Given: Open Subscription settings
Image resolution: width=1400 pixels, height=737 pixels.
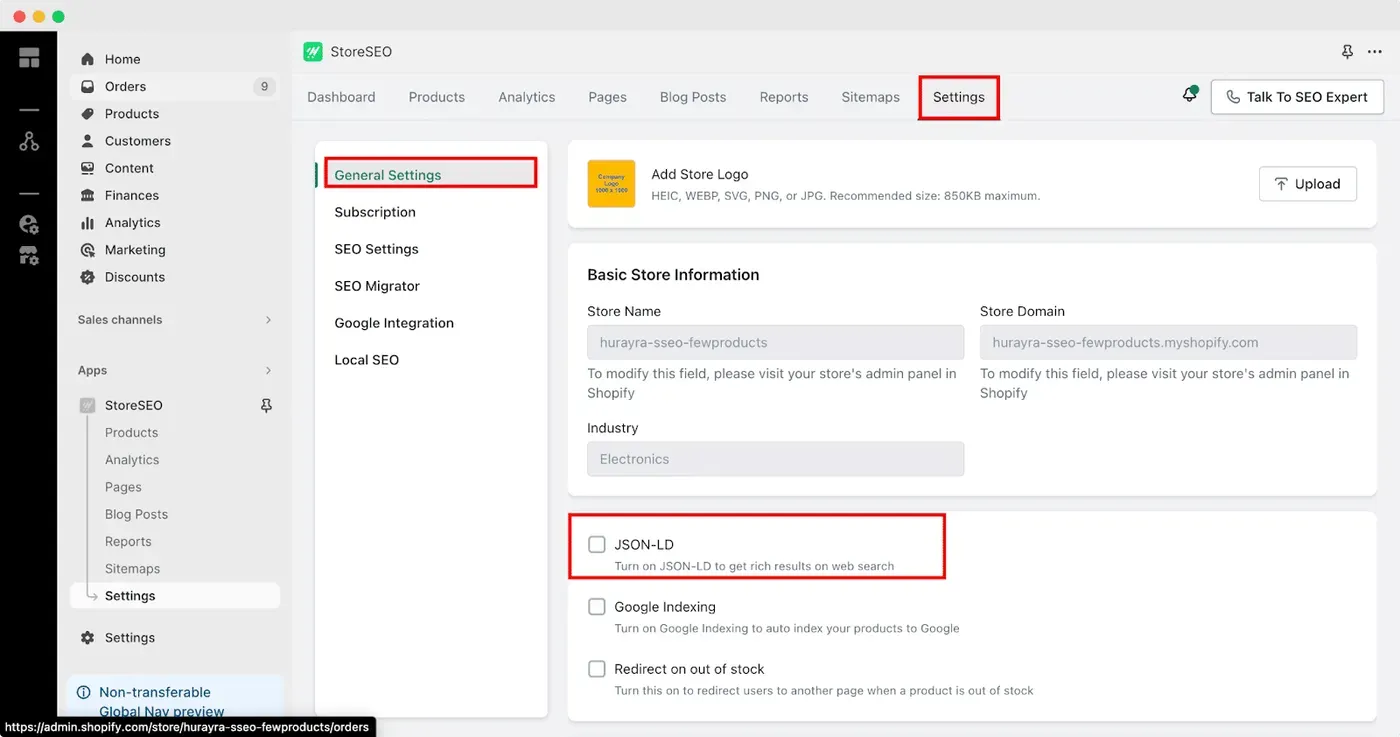Looking at the screenshot, I should point(375,212).
